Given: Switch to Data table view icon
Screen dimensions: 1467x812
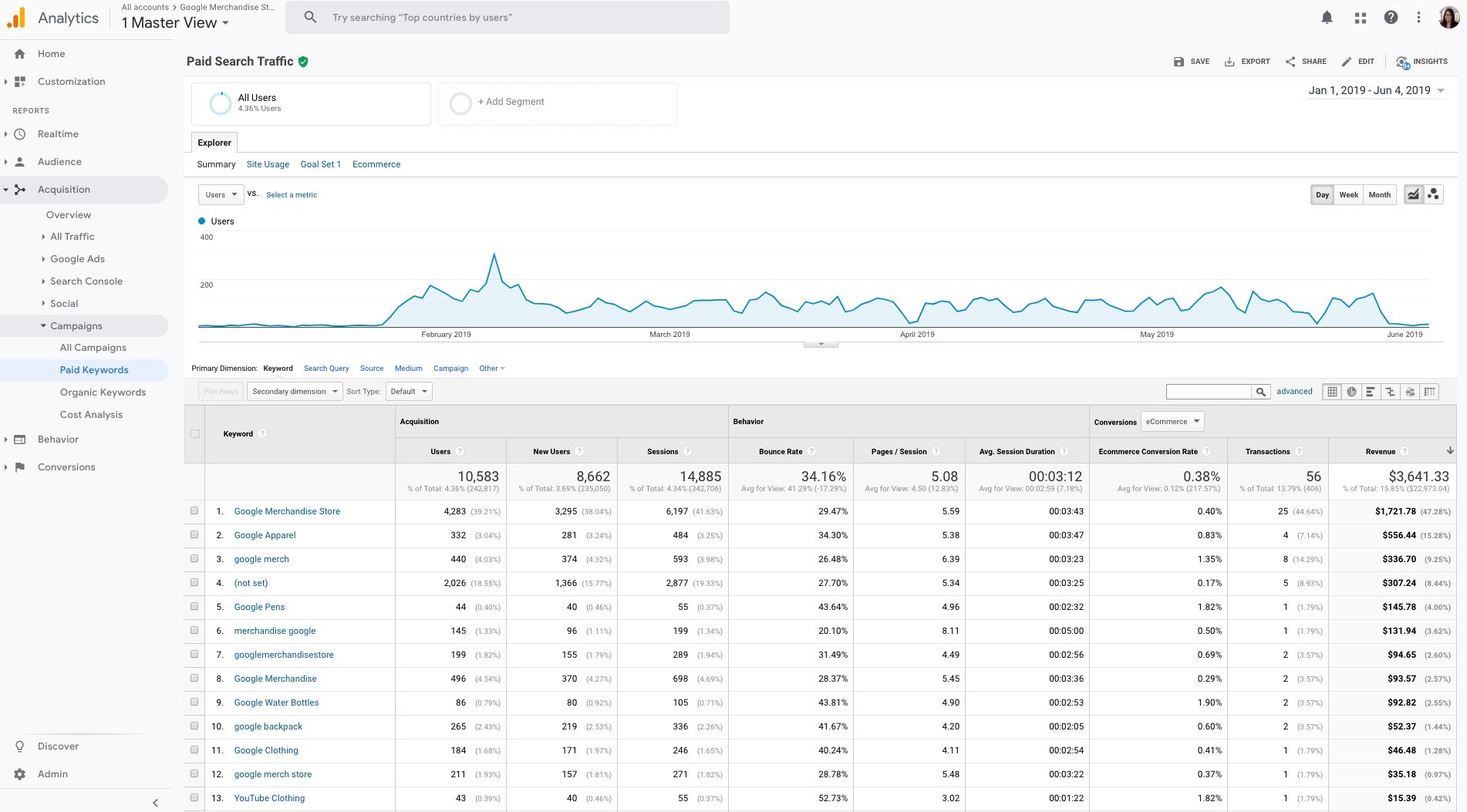Looking at the screenshot, I should [1332, 392].
